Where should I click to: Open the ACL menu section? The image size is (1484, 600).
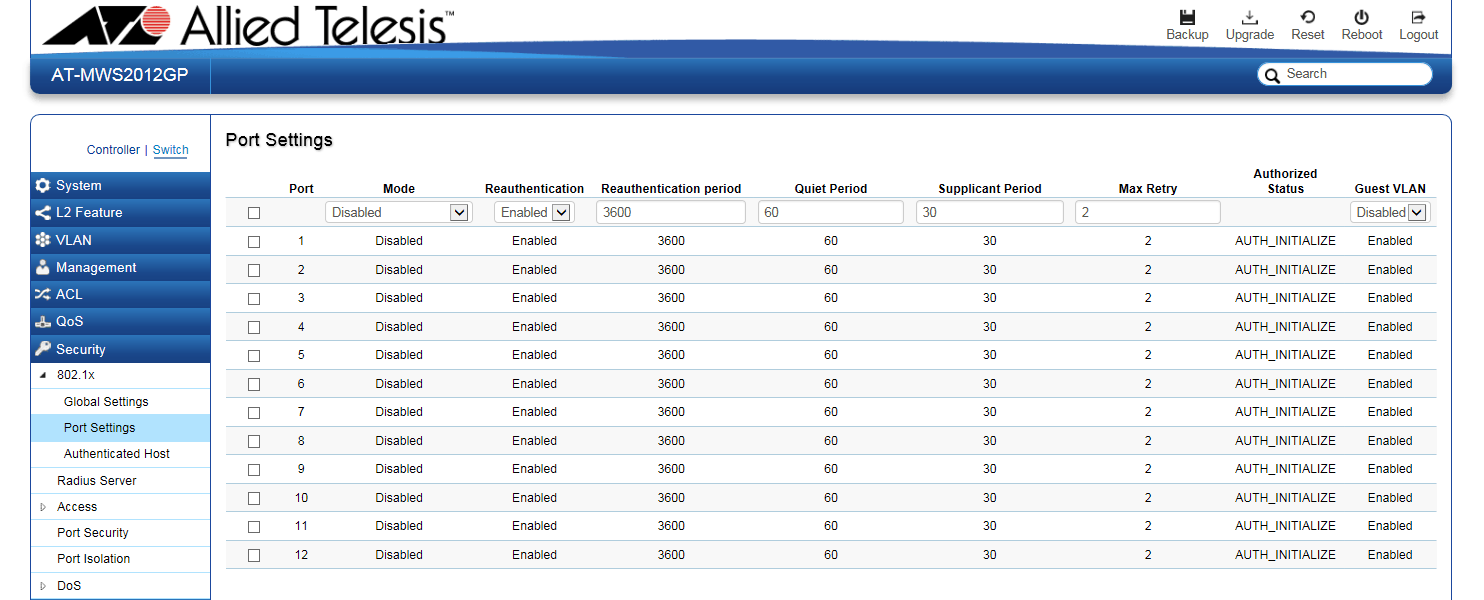pos(121,295)
